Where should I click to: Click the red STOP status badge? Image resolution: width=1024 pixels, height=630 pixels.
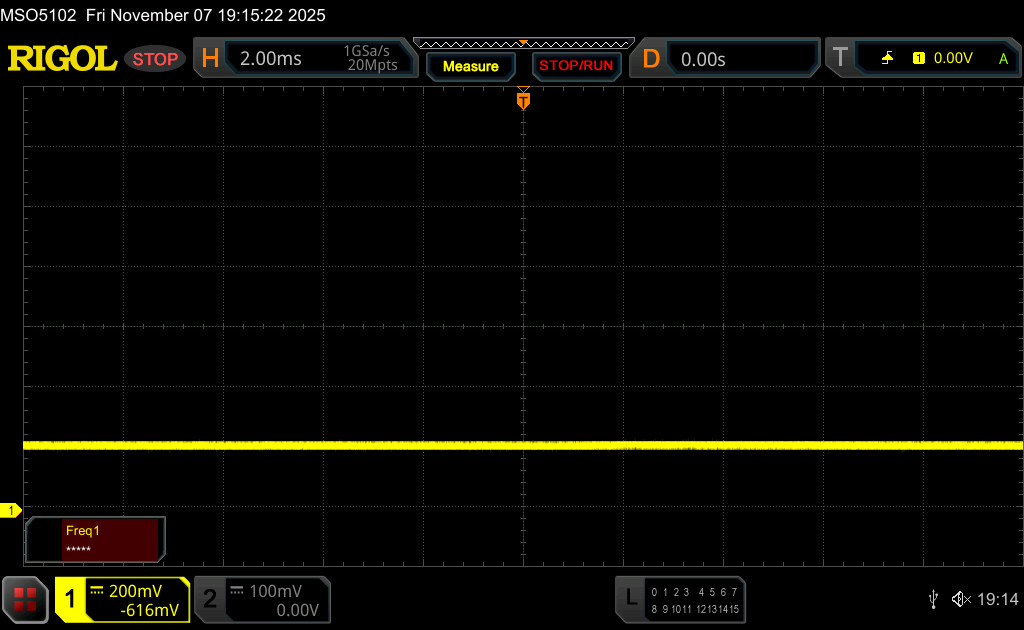pyautogui.click(x=155, y=59)
